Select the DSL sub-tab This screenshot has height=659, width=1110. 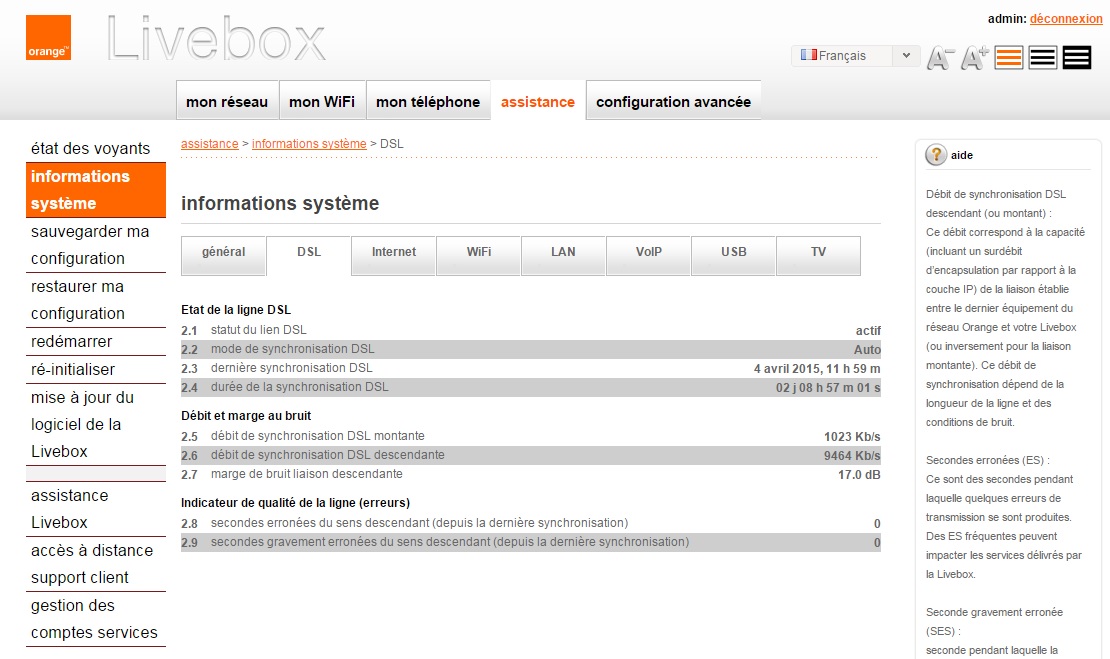point(309,255)
